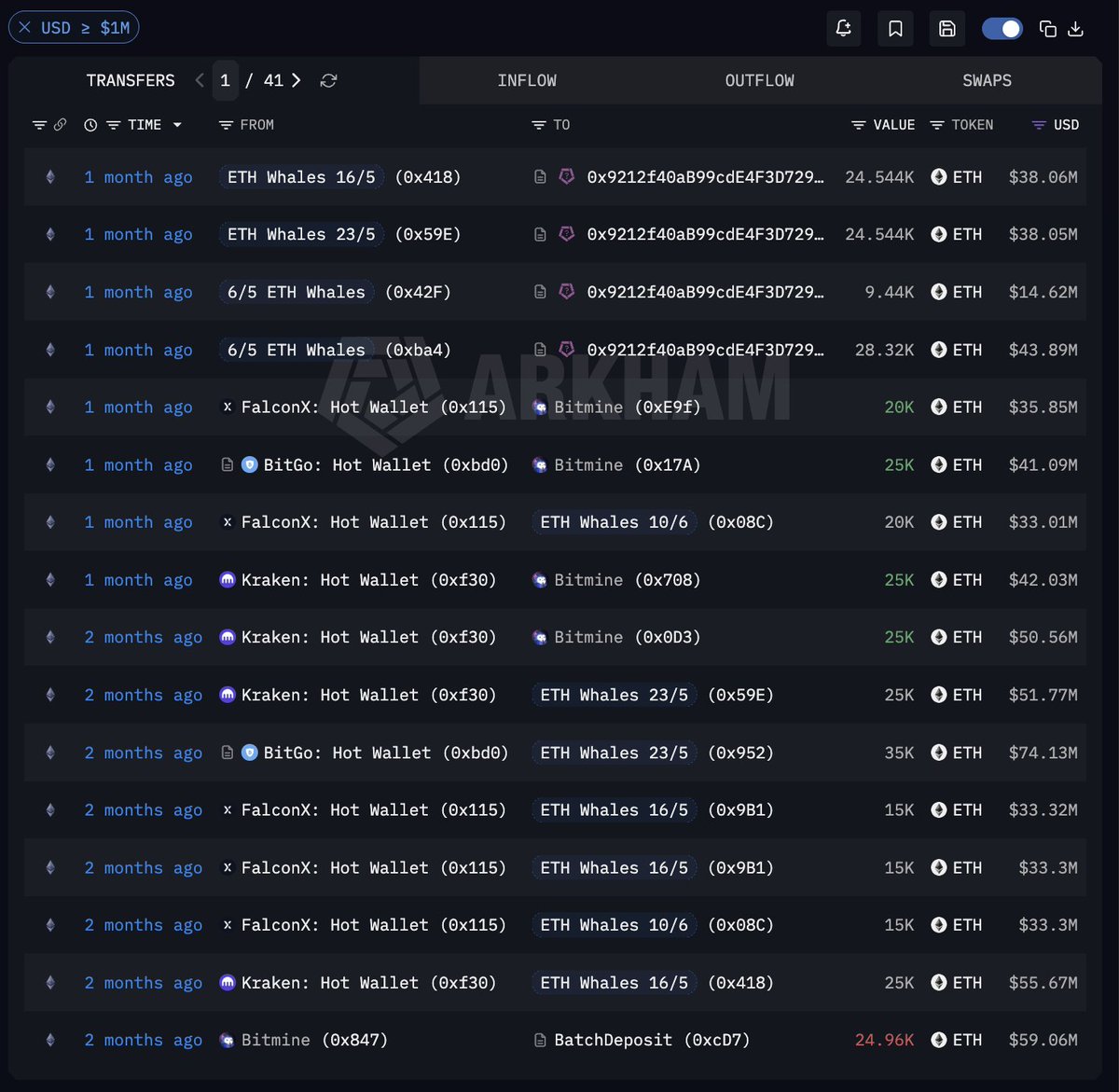Switch to the SWAPS tab

pyautogui.click(x=987, y=80)
